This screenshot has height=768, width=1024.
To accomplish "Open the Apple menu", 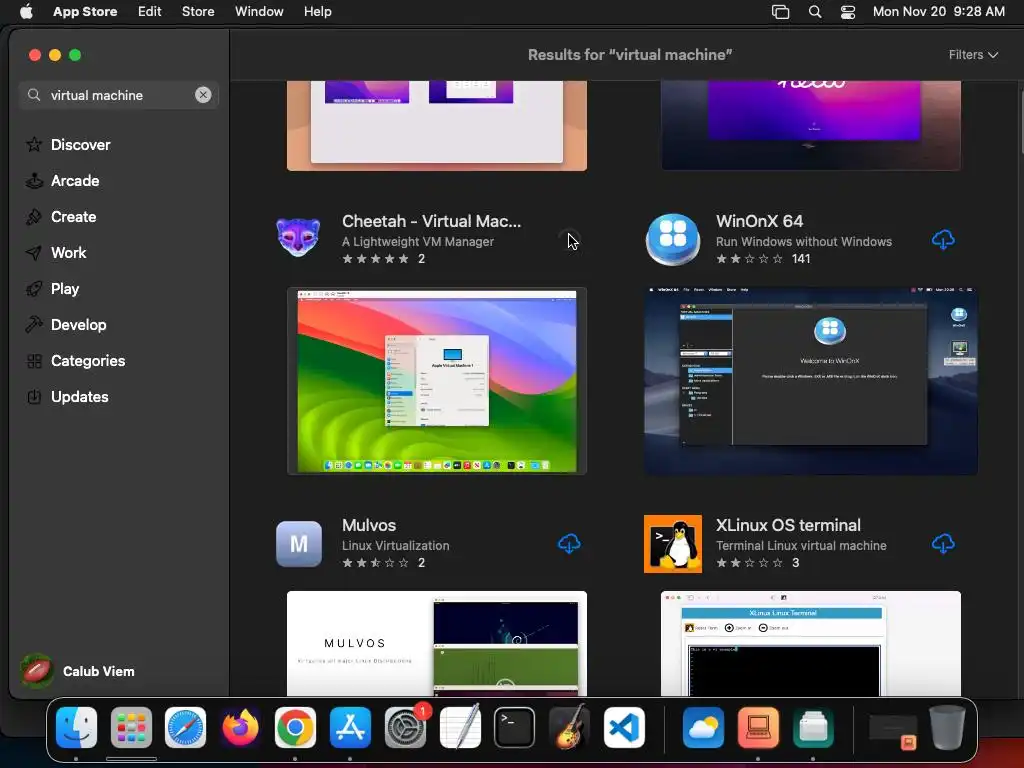I will [26, 12].
